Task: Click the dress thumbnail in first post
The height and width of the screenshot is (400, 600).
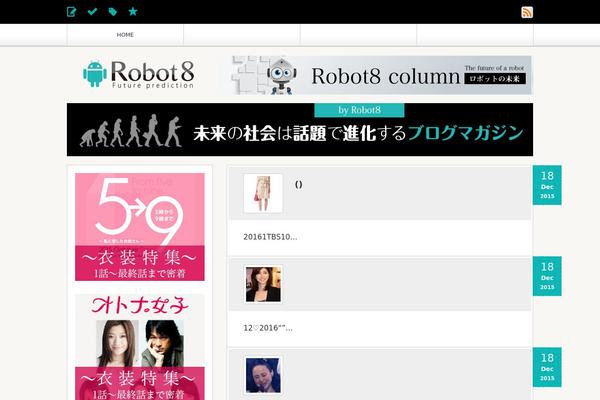Action: pos(263,193)
